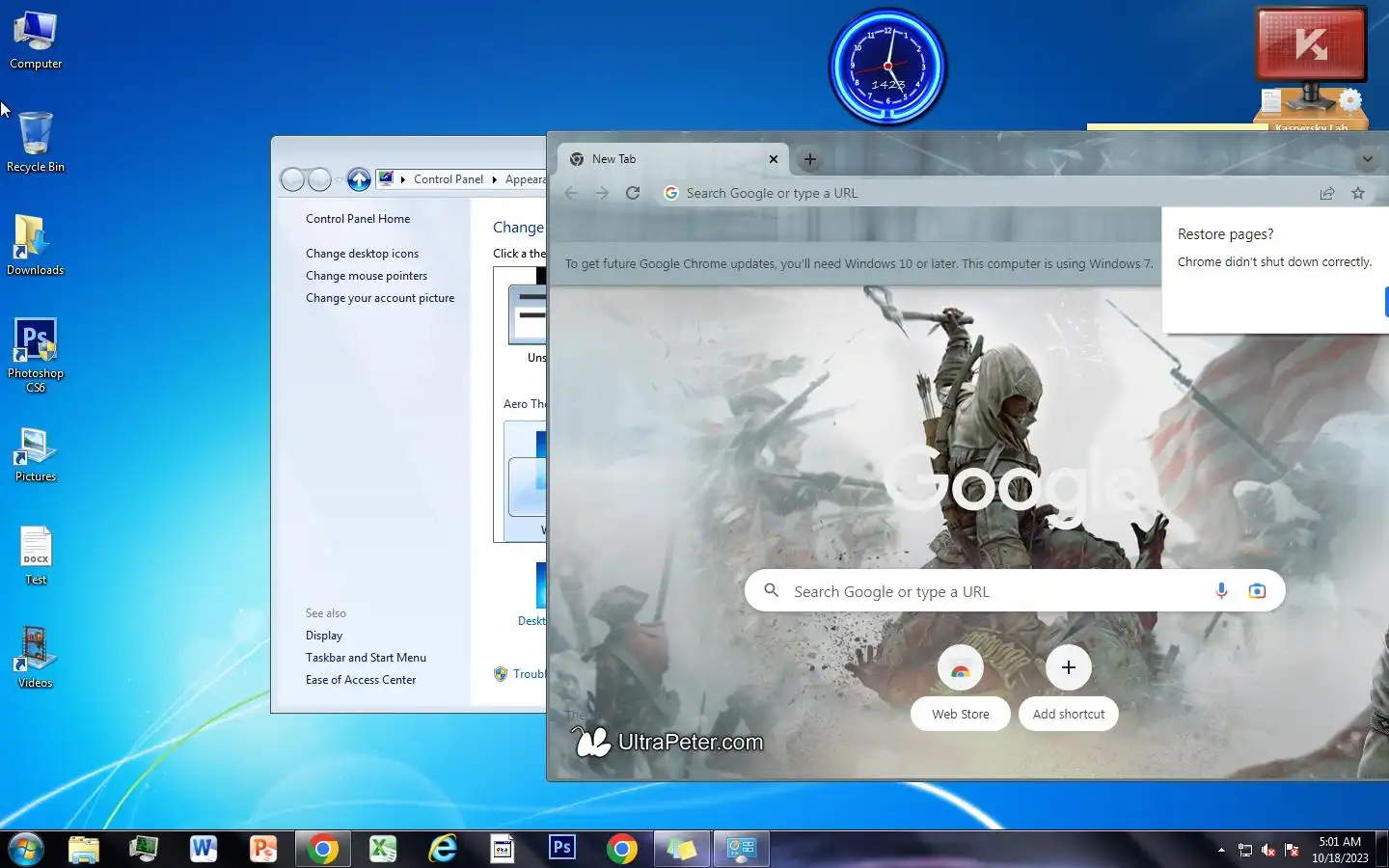1389x868 pixels.
Task: Click the Kaspersky gadget settings gear
Action: pyautogui.click(x=1350, y=99)
